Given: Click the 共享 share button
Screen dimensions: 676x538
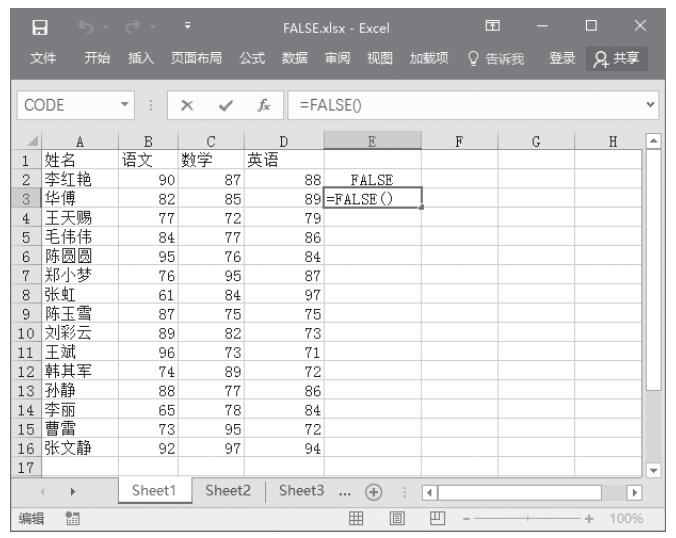Looking at the screenshot, I should tap(618, 59).
